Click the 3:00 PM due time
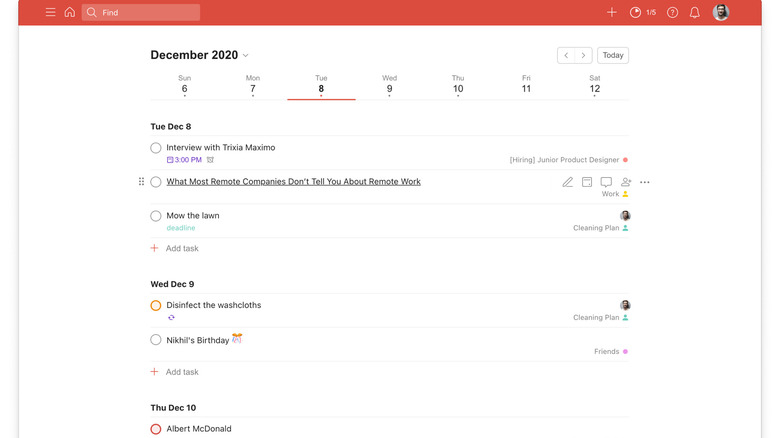 click(x=184, y=160)
